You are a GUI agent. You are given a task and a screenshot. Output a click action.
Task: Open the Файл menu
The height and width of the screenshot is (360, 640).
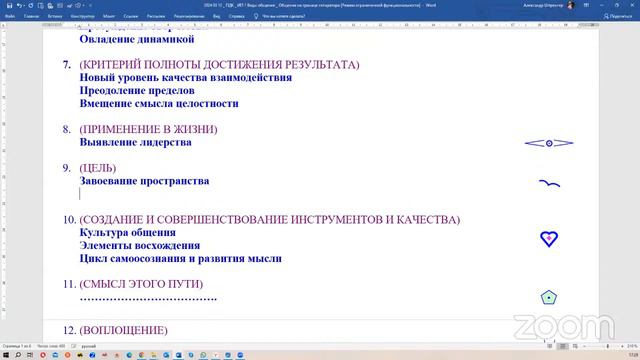click(10, 16)
